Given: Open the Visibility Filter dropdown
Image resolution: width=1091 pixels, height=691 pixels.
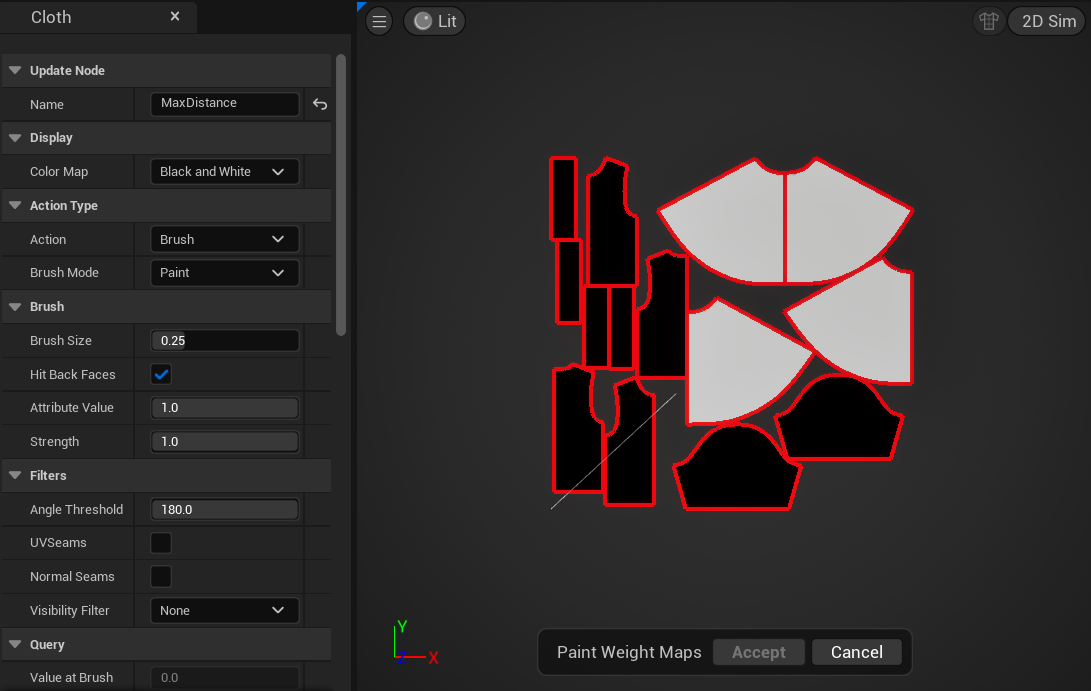Looking at the screenshot, I should pos(224,611).
